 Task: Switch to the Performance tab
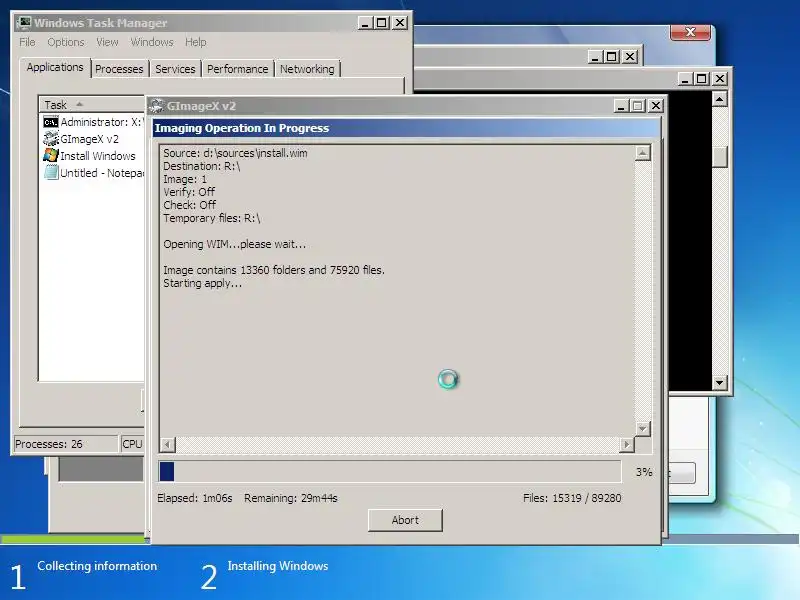pos(237,69)
